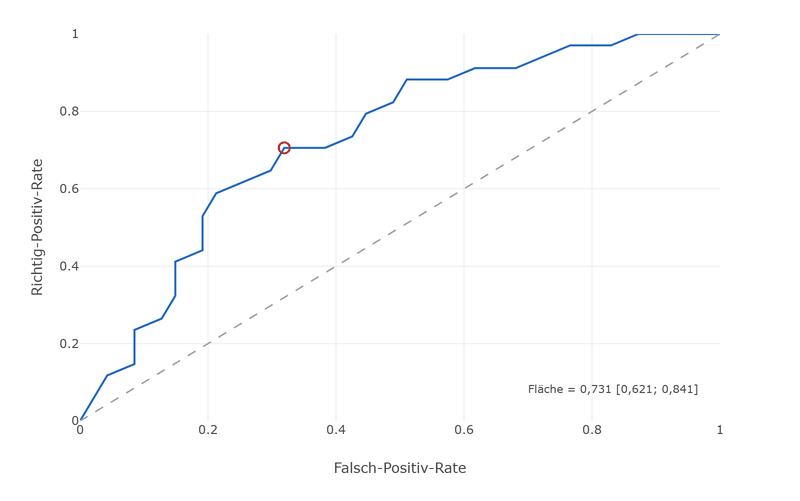Click x-axis tick label 0.4
The height and width of the screenshot is (501, 800).
point(336,430)
